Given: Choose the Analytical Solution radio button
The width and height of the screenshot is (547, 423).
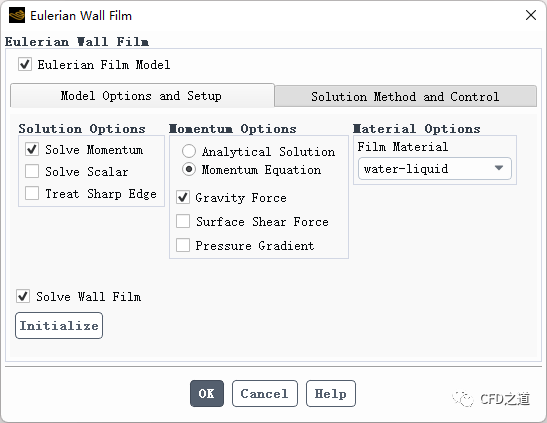Looking at the screenshot, I should tap(189, 151).
